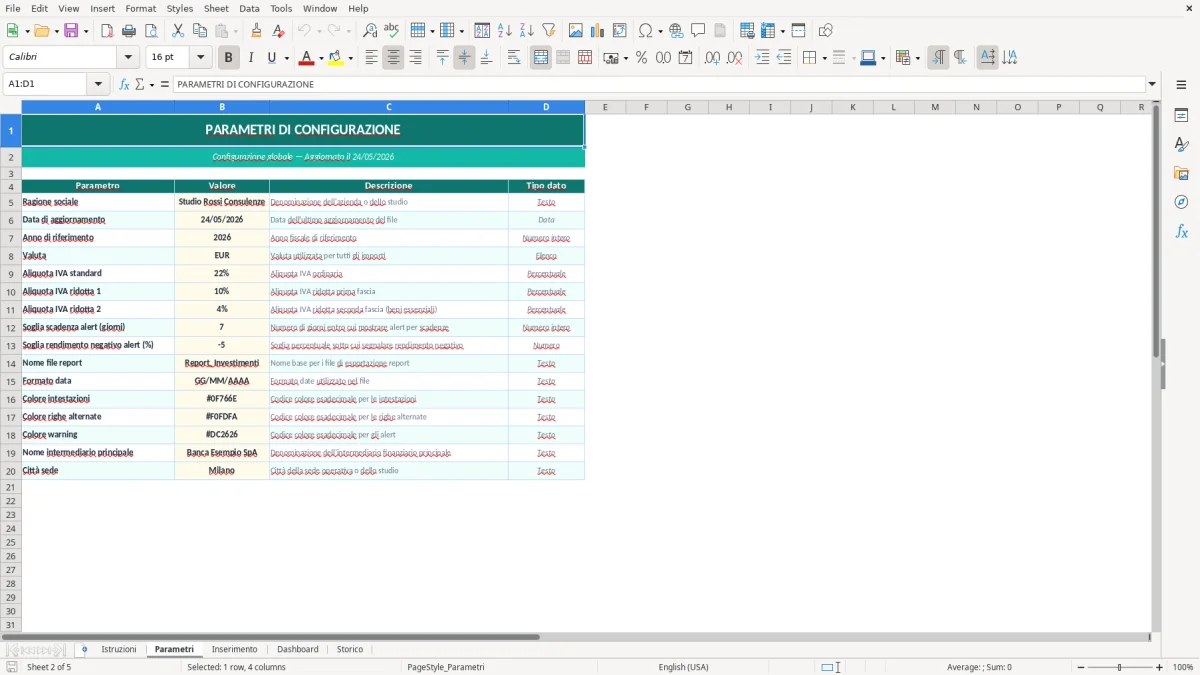Select row 12 header
Screen dimensions: 1200x675
(11, 328)
